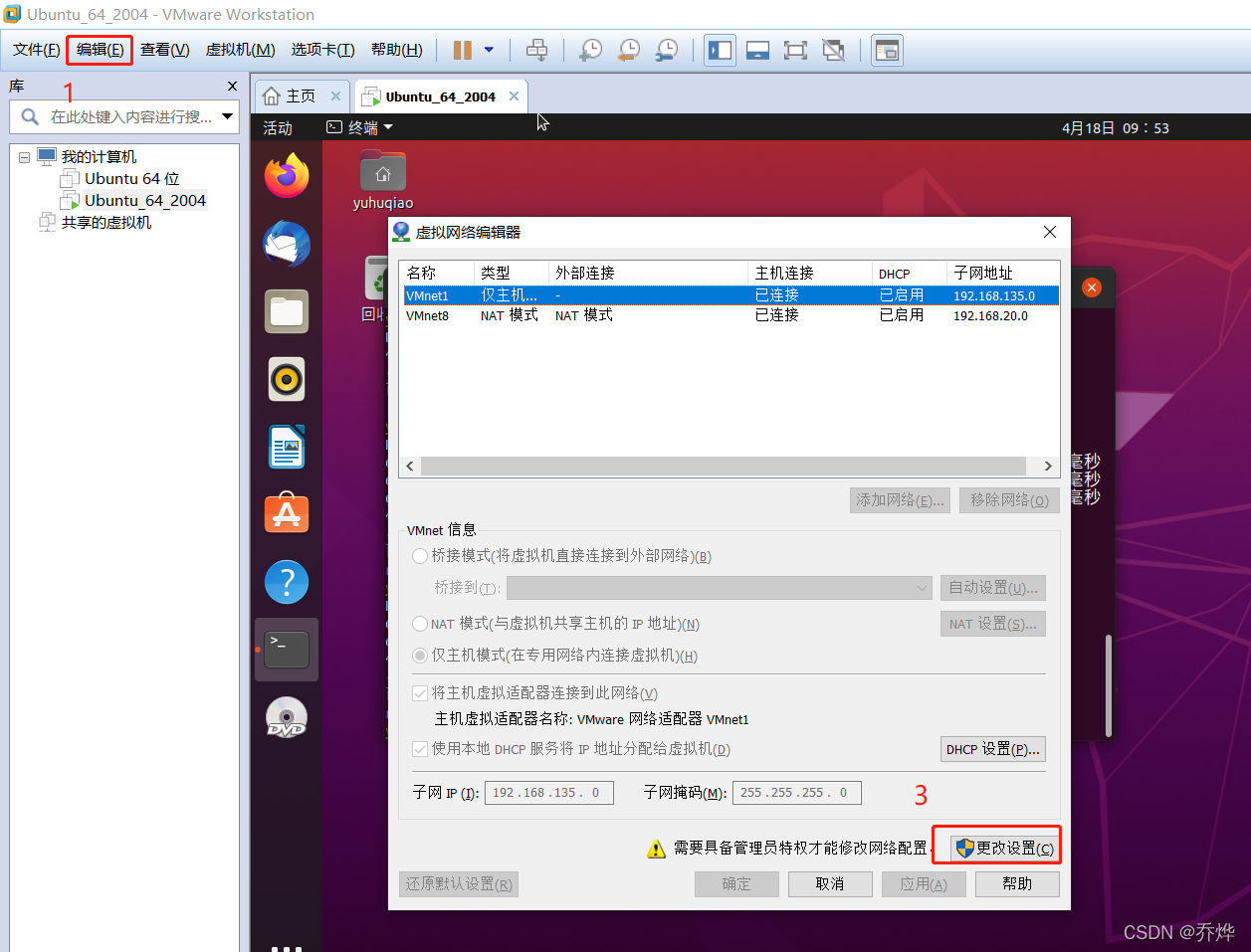The height and width of the screenshot is (952, 1251).
Task: Open Ubuntu Software store dock icon
Action: [287, 514]
